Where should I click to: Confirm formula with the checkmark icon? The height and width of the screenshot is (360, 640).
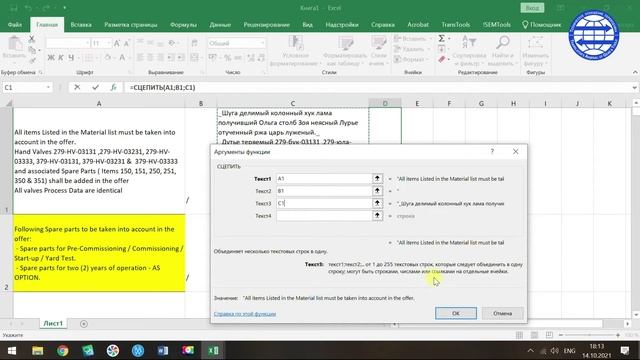coord(96,87)
